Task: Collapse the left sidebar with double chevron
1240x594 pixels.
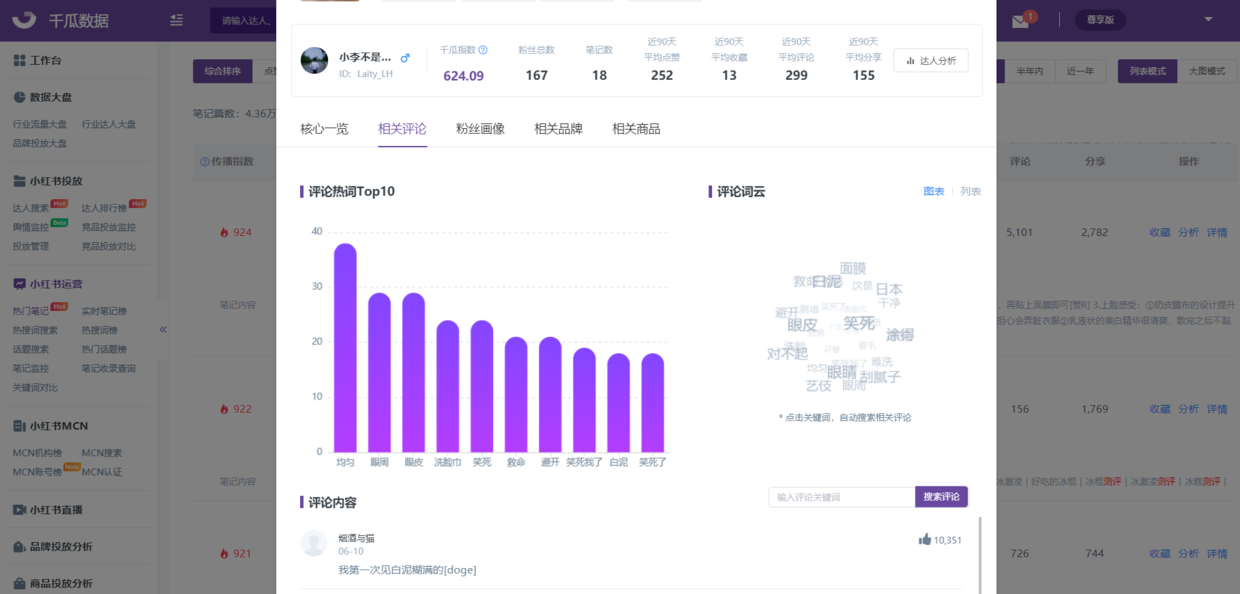Action: click(x=163, y=329)
